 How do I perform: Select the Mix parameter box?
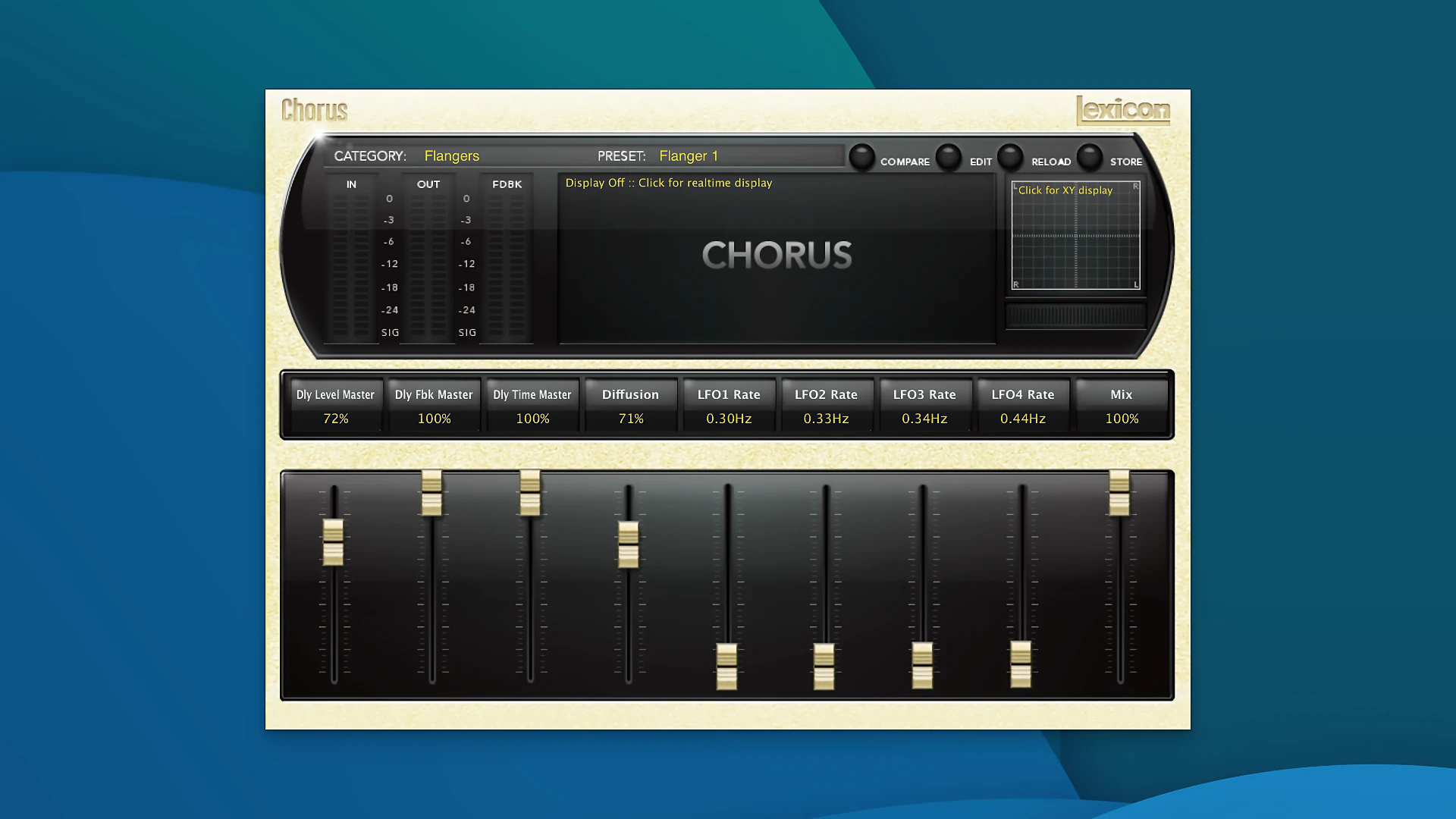pos(1122,405)
